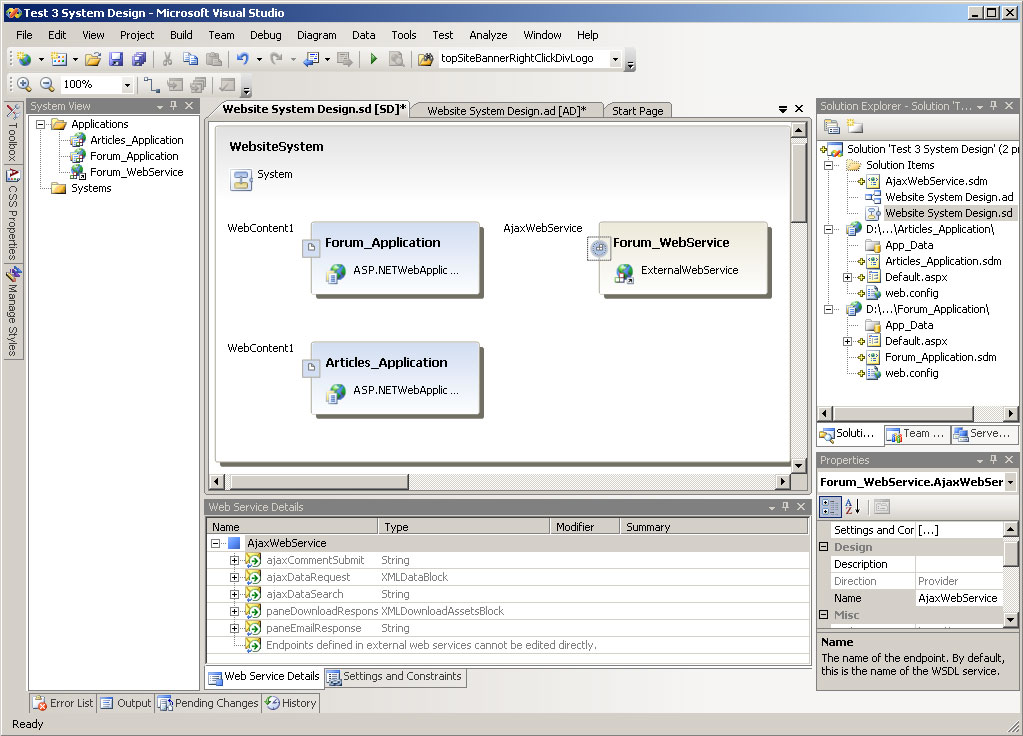Click the Categorized button in Properties
1023x736 pixels.
pos(830,506)
